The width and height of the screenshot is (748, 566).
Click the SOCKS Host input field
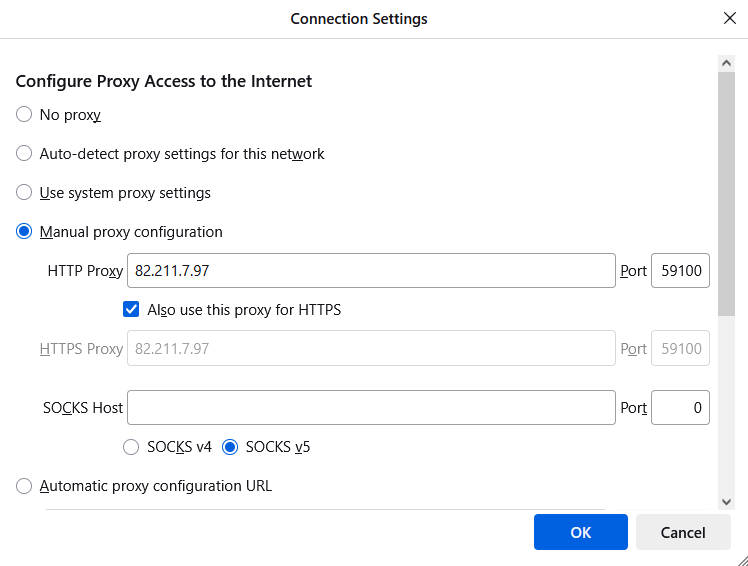pos(371,408)
